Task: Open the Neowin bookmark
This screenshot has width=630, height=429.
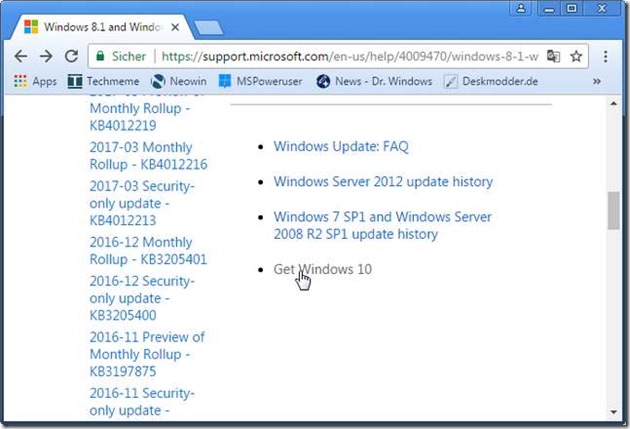Action: pyautogui.click(x=178, y=81)
